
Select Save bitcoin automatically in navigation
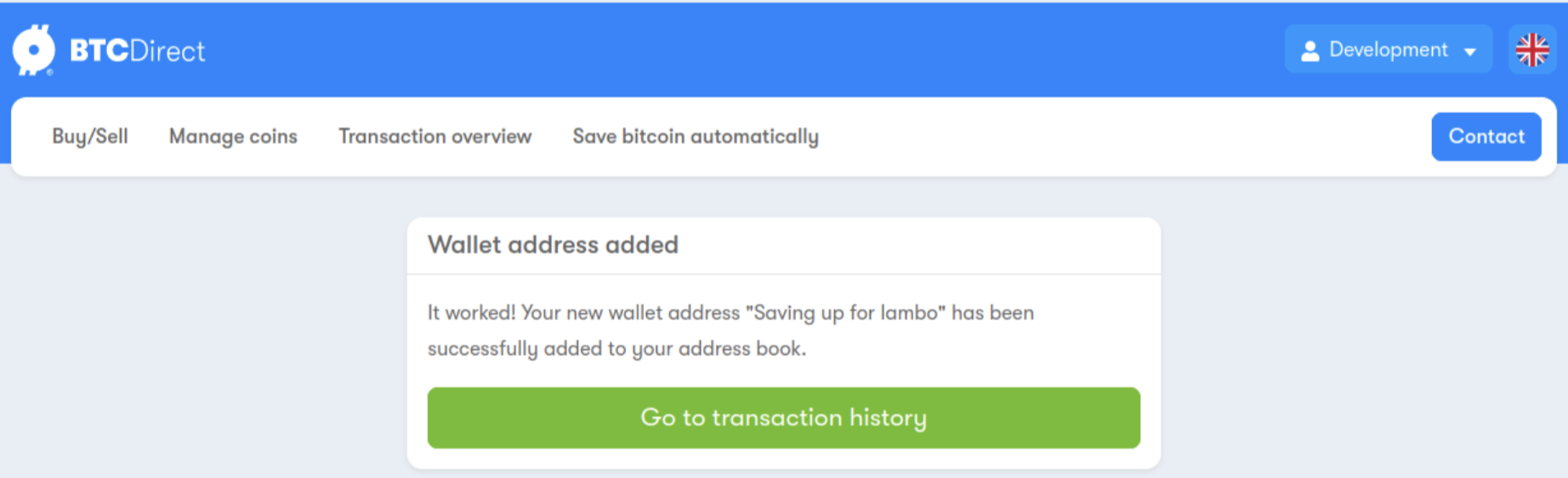[x=696, y=136]
